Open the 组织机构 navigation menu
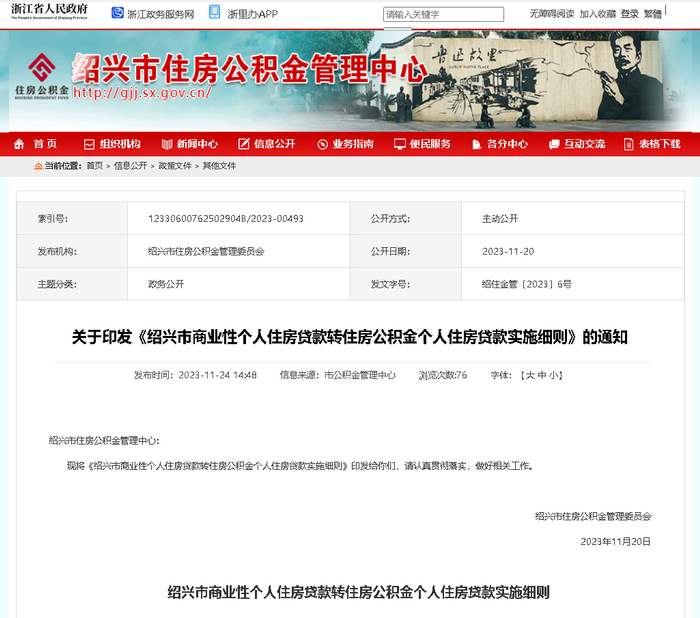Image resolution: width=700 pixels, height=618 pixels. click(120, 144)
